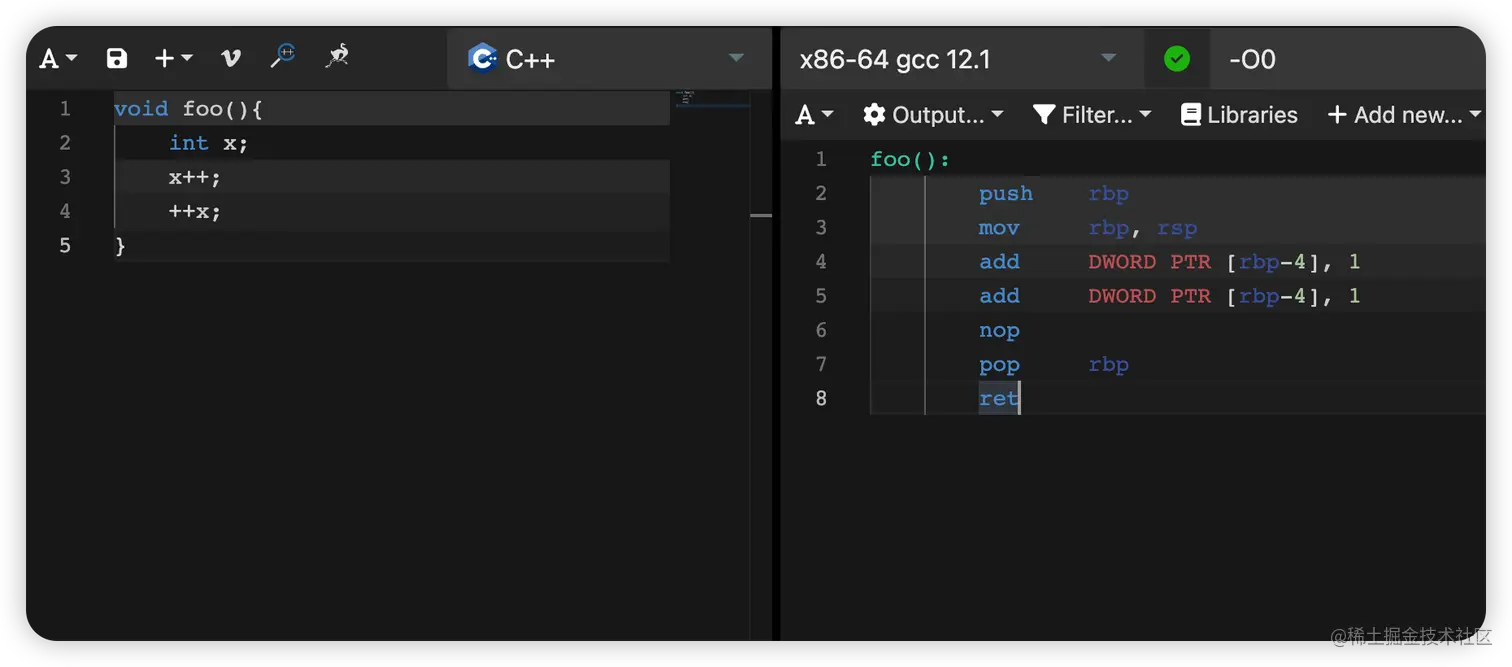
Task: Open the x86-64 gcc 12.1 compiler selector
Action: point(957,59)
